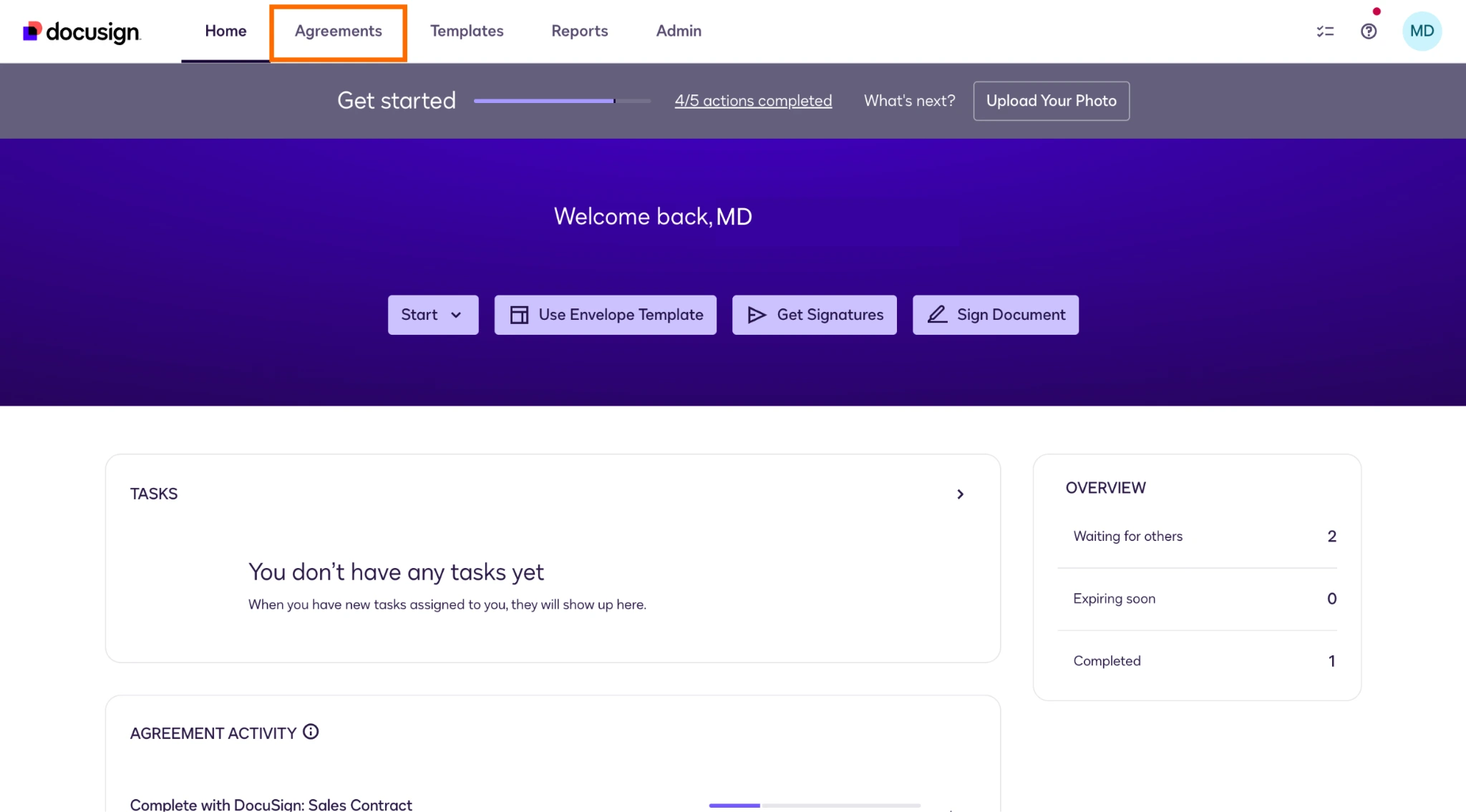Viewport: 1466px width, 812px height.
Task: Open the help question mark icon
Action: [x=1369, y=31]
